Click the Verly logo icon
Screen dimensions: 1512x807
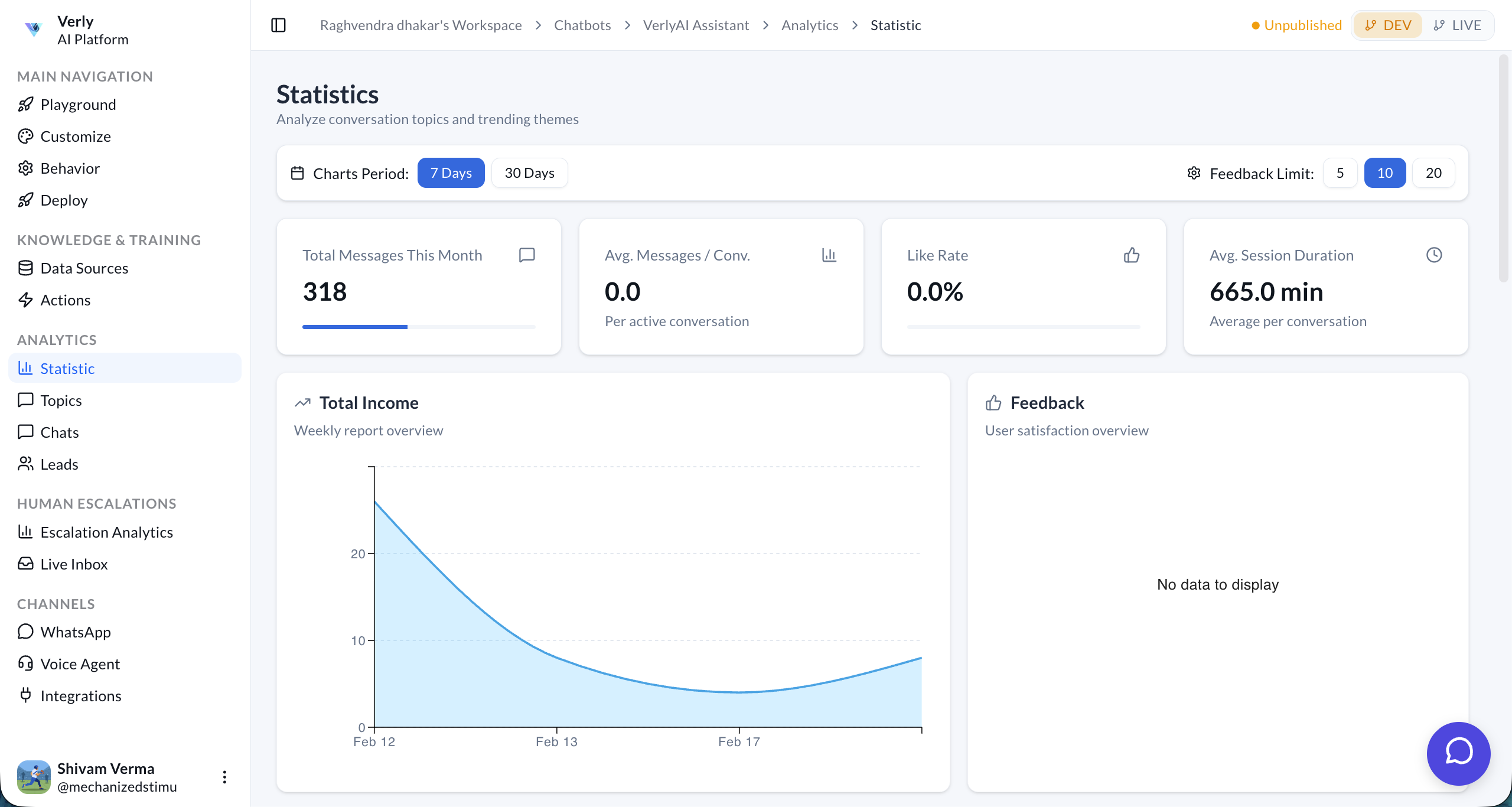point(34,29)
